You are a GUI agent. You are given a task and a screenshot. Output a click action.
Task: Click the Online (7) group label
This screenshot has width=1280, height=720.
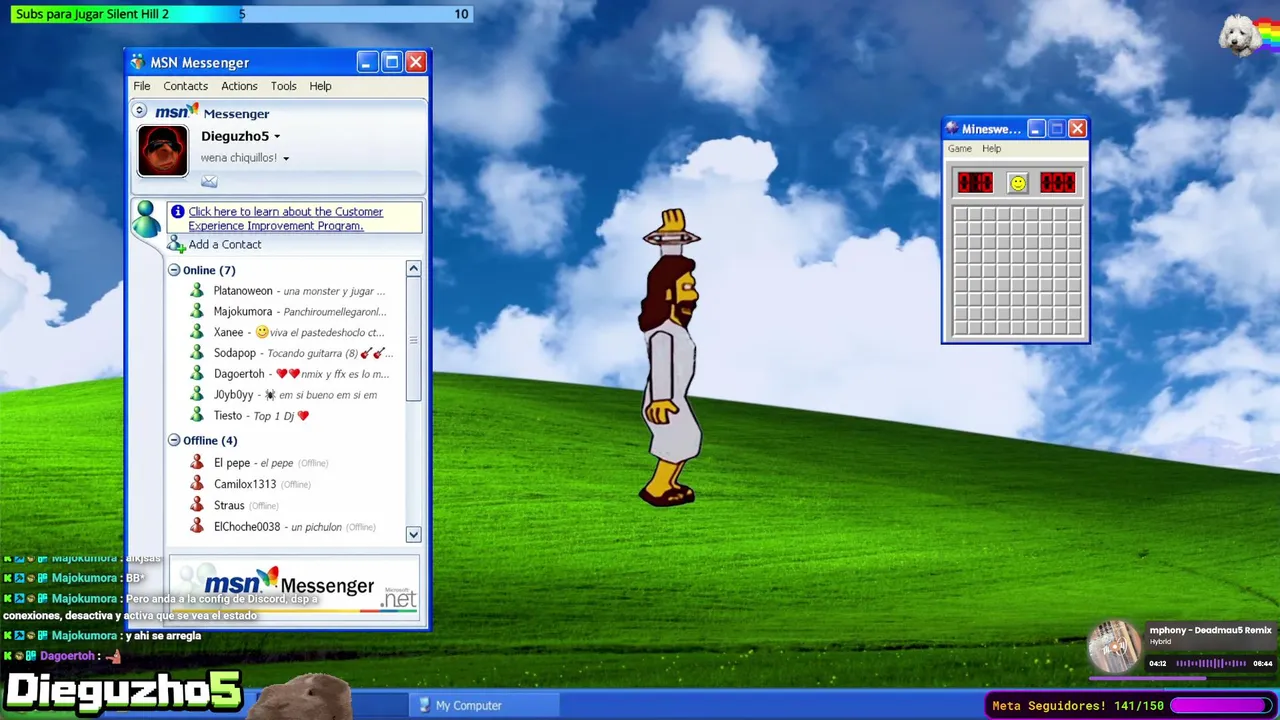[209, 270]
